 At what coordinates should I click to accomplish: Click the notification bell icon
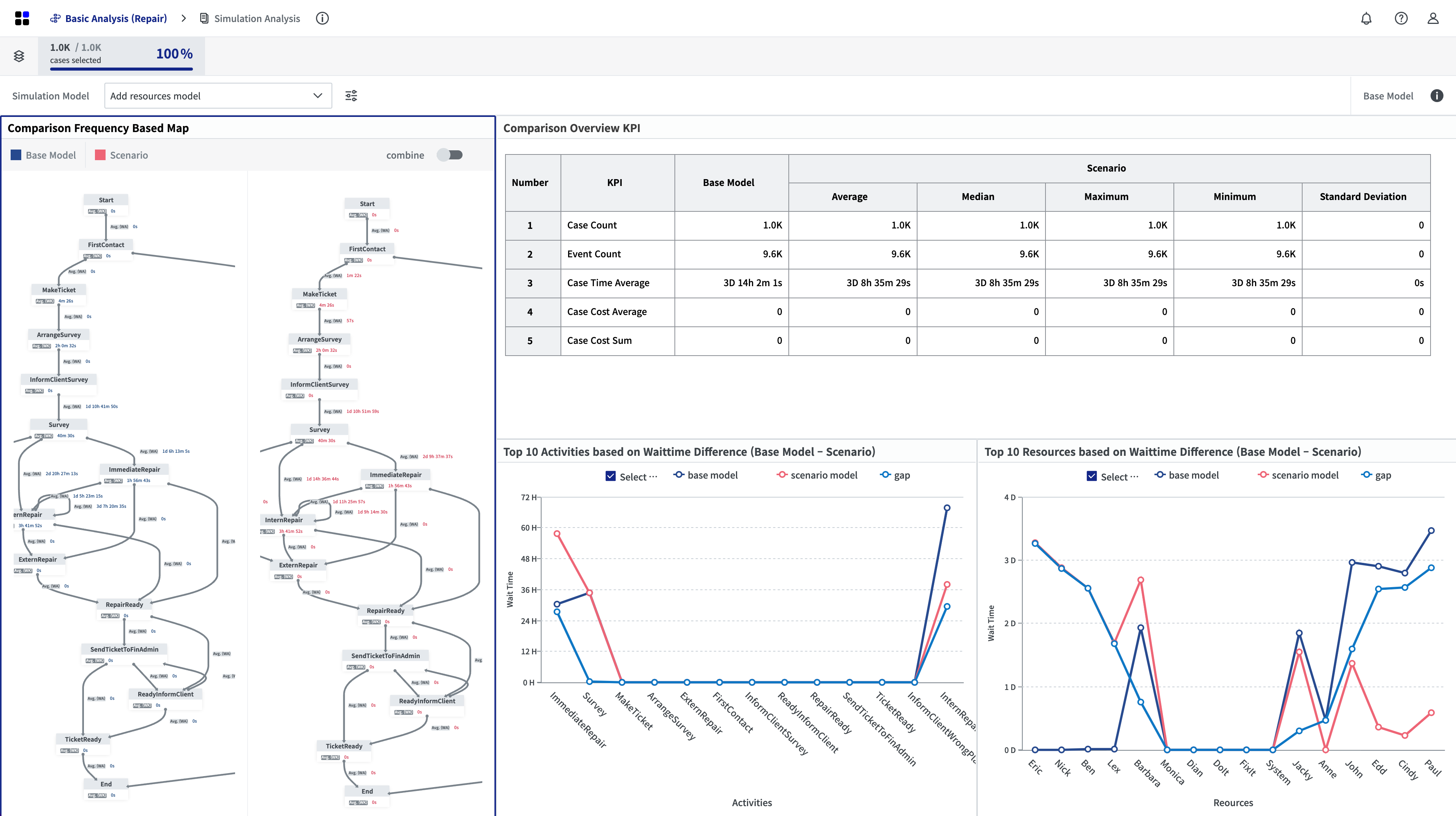coord(1366,18)
